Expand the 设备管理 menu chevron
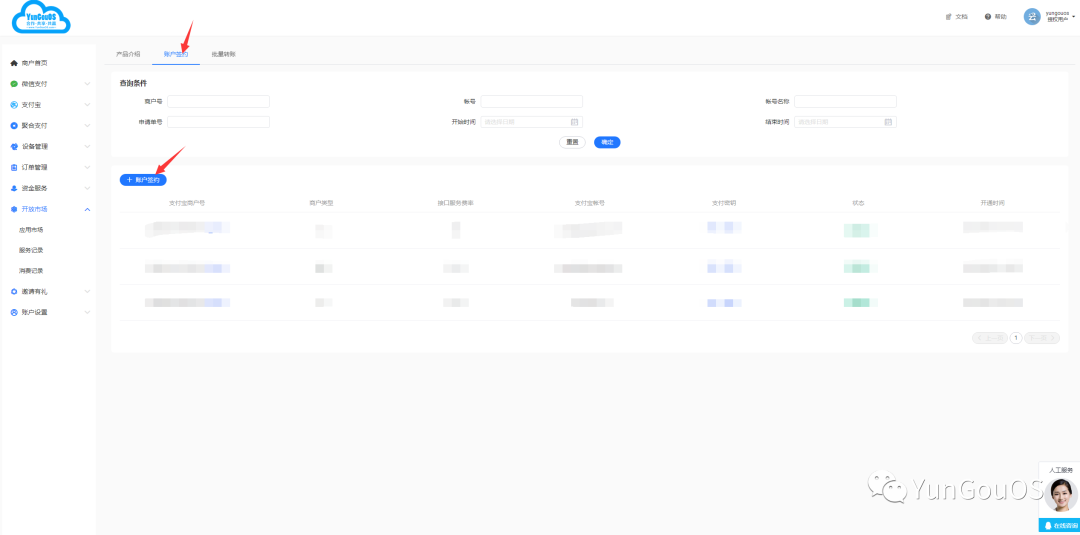The image size is (1080, 535). [x=87, y=147]
